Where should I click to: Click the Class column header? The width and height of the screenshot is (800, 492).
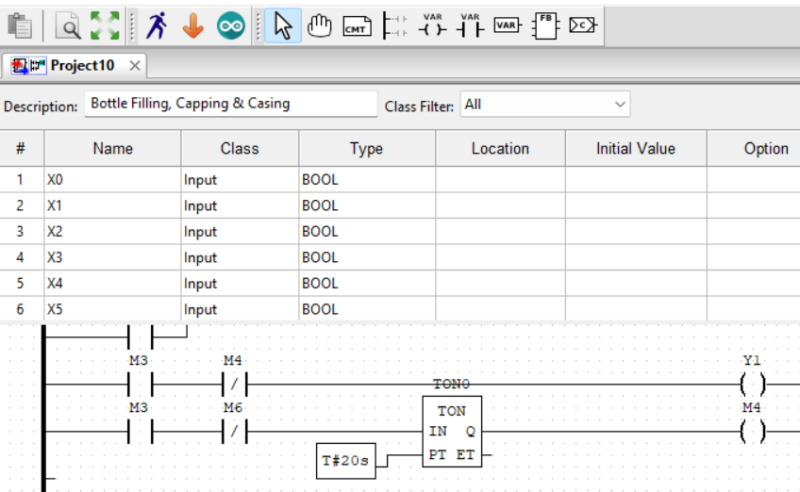click(239, 149)
